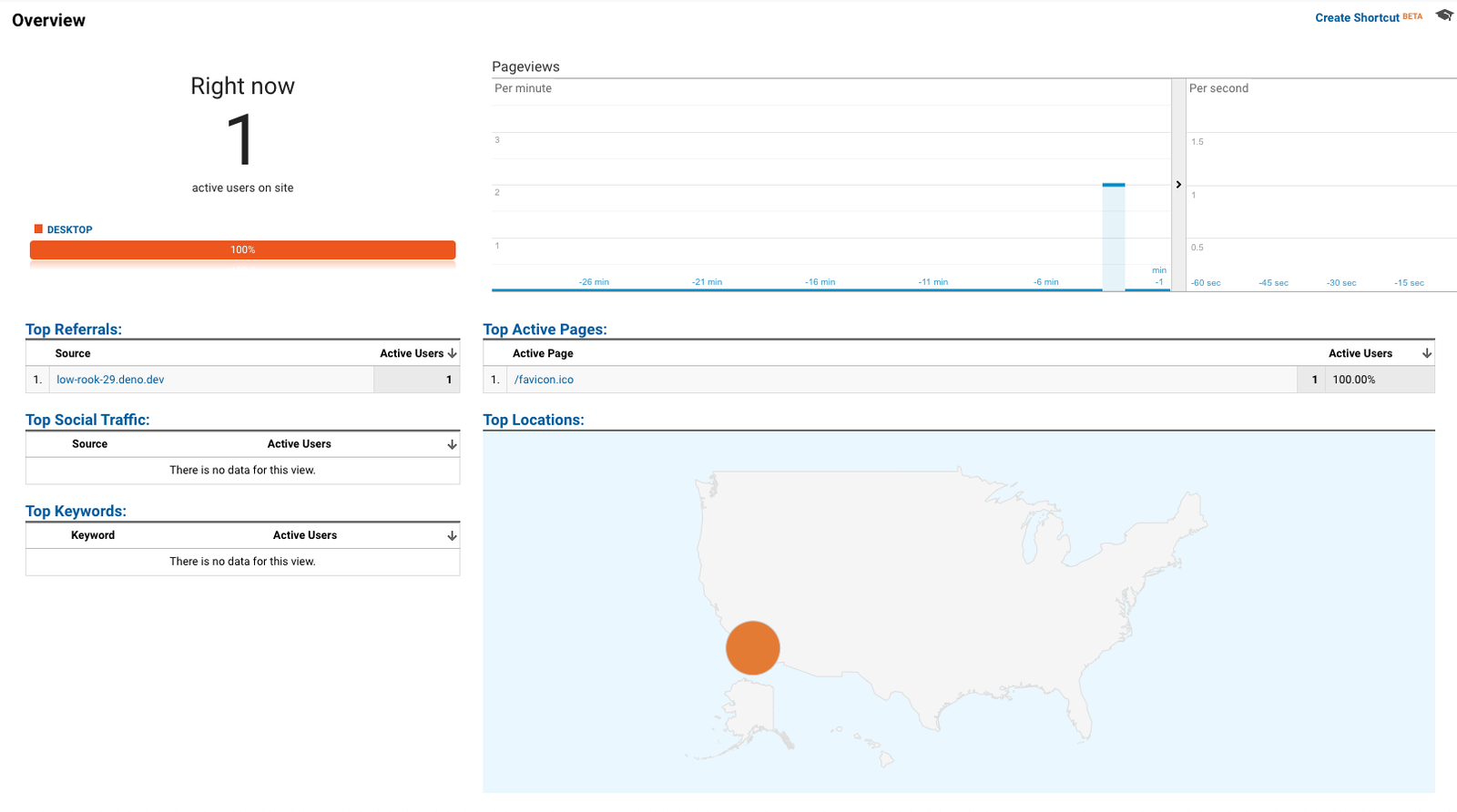Click the -21 min axis label
The height and width of the screenshot is (812, 1457).
coord(707,282)
